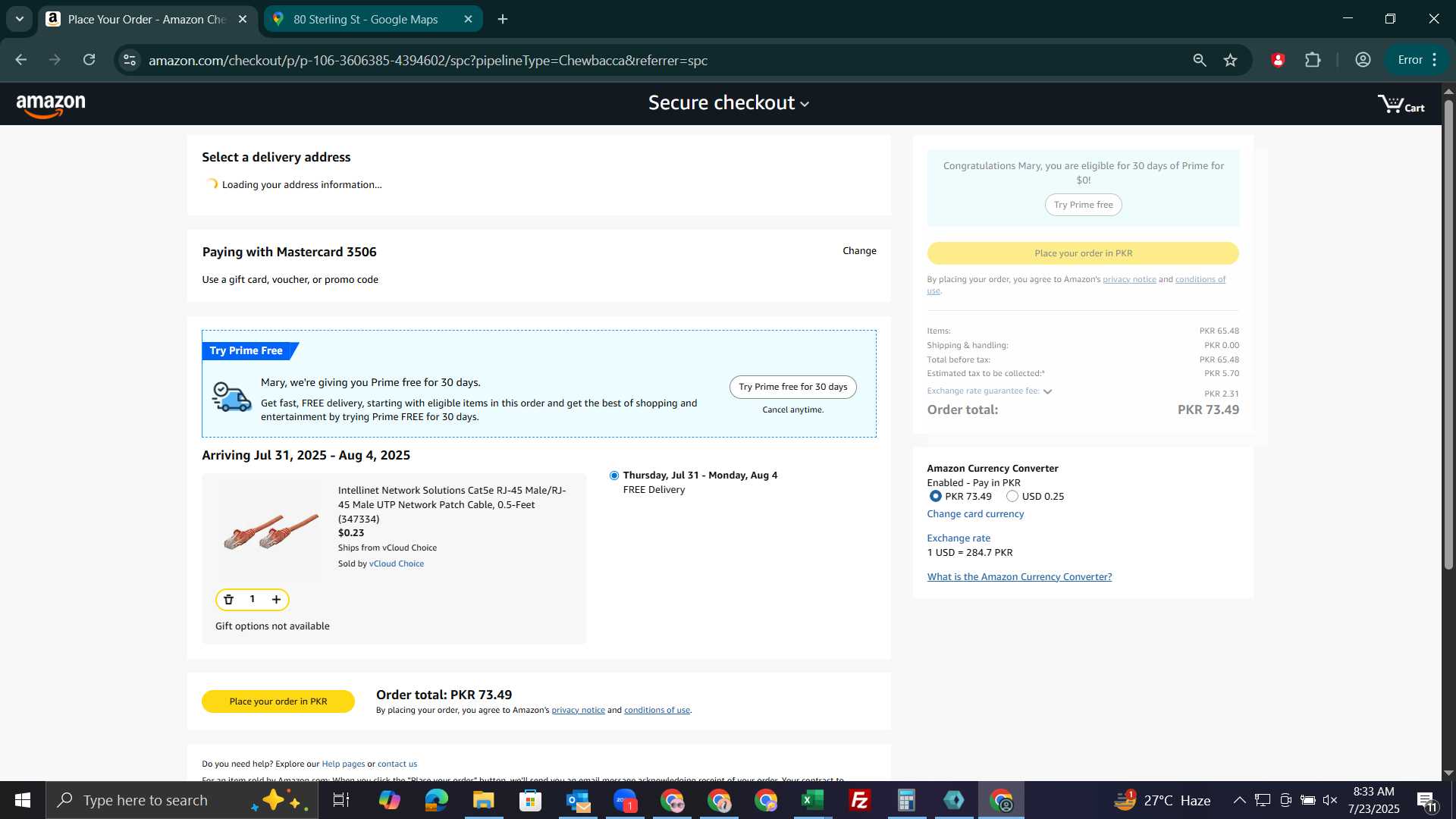The width and height of the screenshot is (1456, 819).
Task: Open the Help pages link
Action: (x=343, y=764)
